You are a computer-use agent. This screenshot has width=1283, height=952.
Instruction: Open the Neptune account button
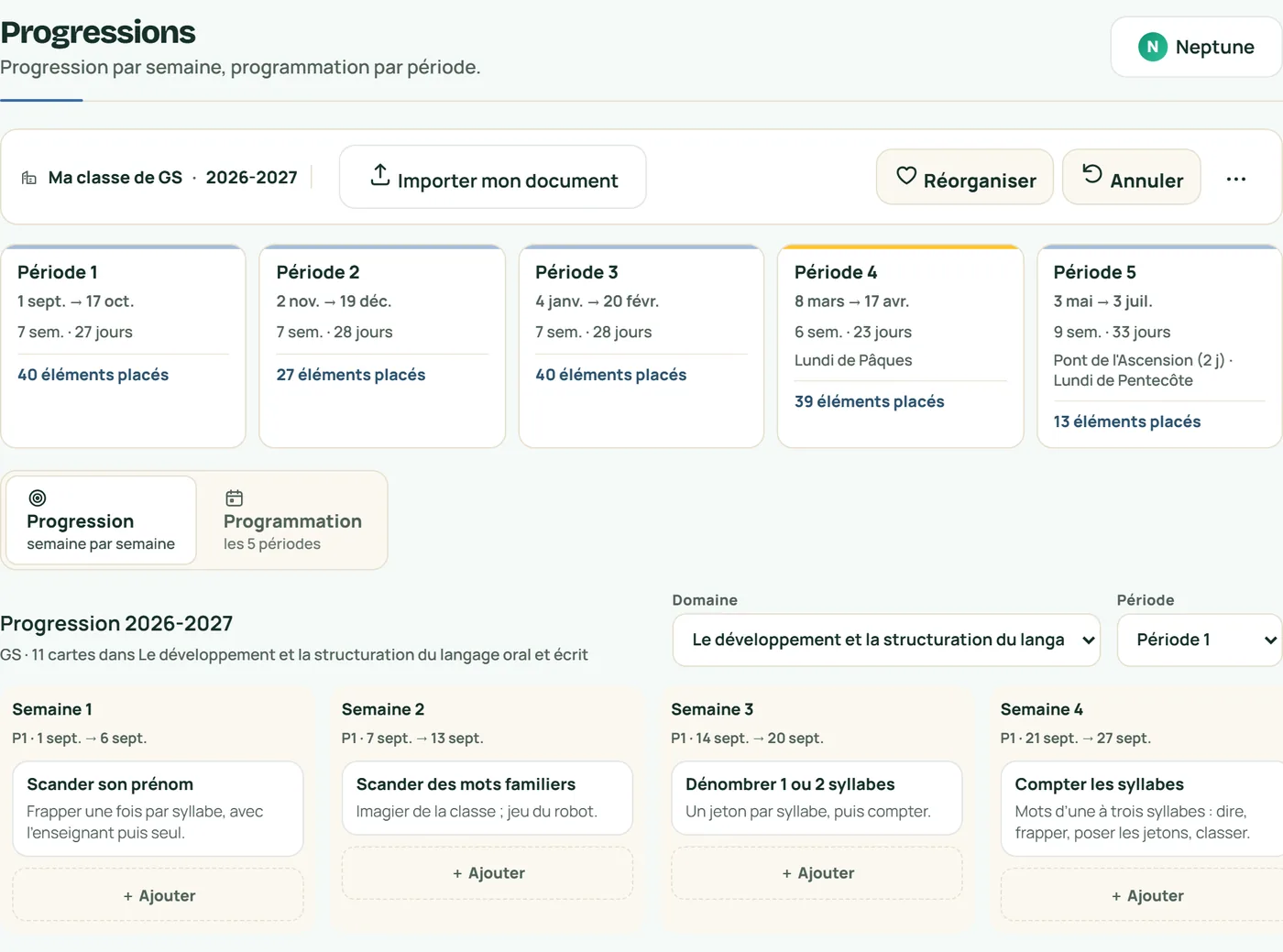(1196, 47)
